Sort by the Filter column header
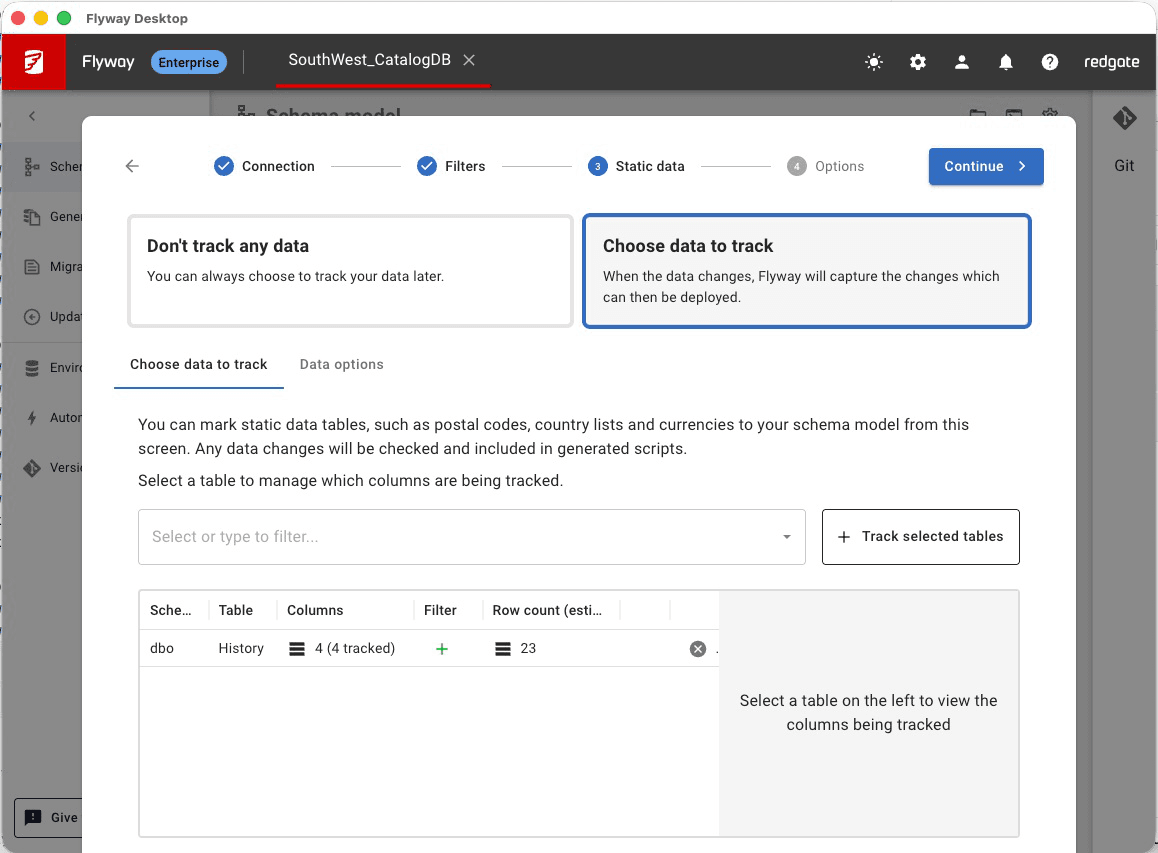Screen dimensions: 1158x853 440,610
